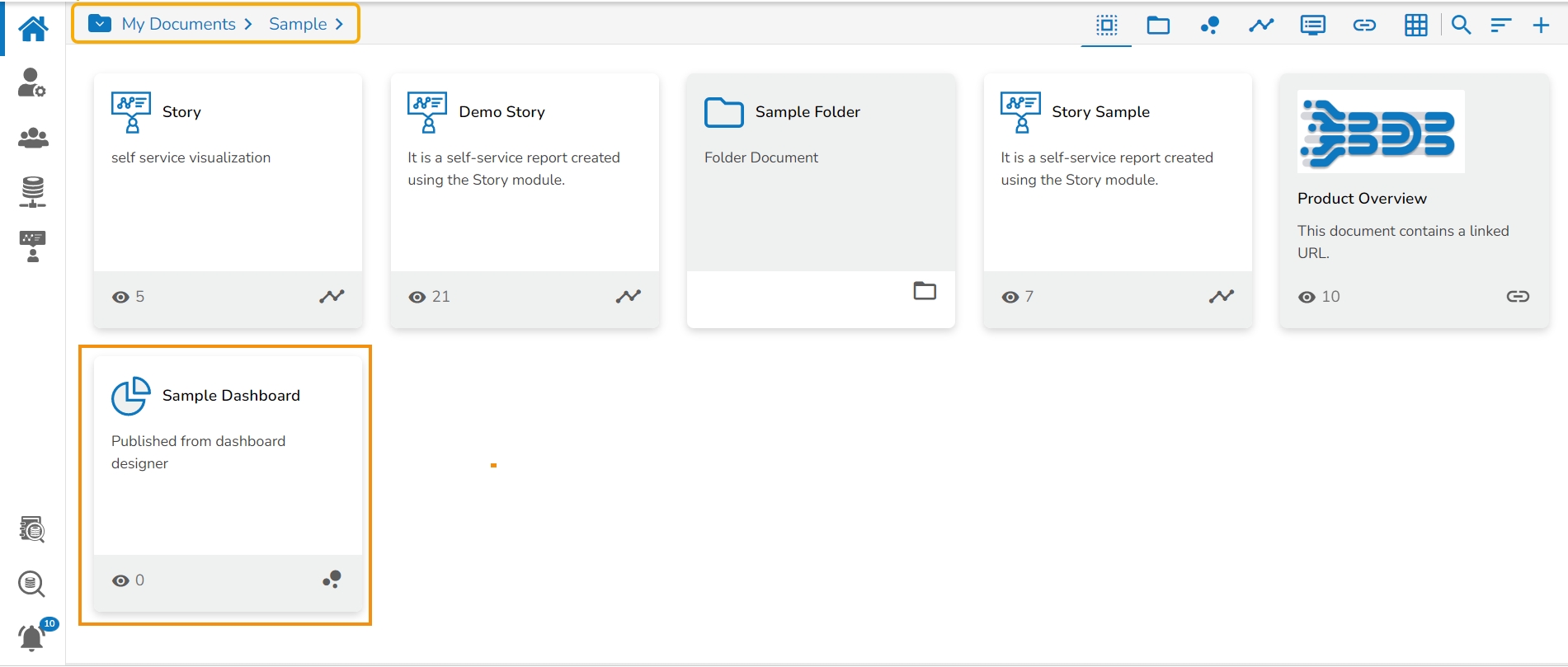1568x667 pixels.
Task: Open the Home icon in sidebar
Action: pyautogui.click(x=33, y=29)
